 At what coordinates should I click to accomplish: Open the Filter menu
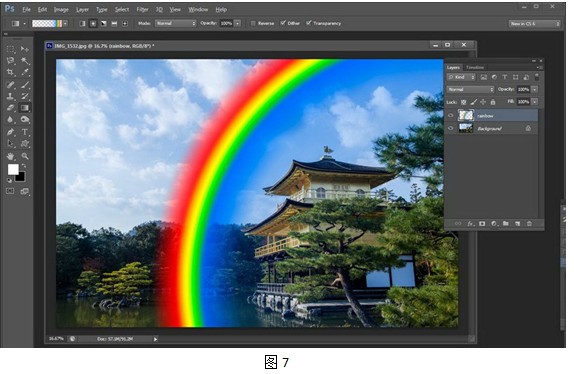coord(142,10)
